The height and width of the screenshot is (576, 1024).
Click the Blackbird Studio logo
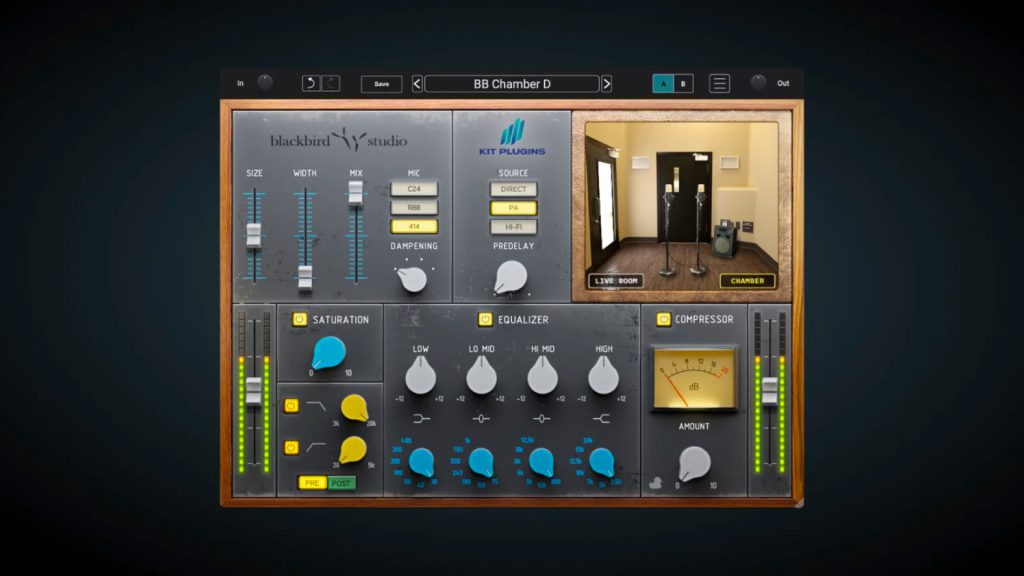point(338,140)
